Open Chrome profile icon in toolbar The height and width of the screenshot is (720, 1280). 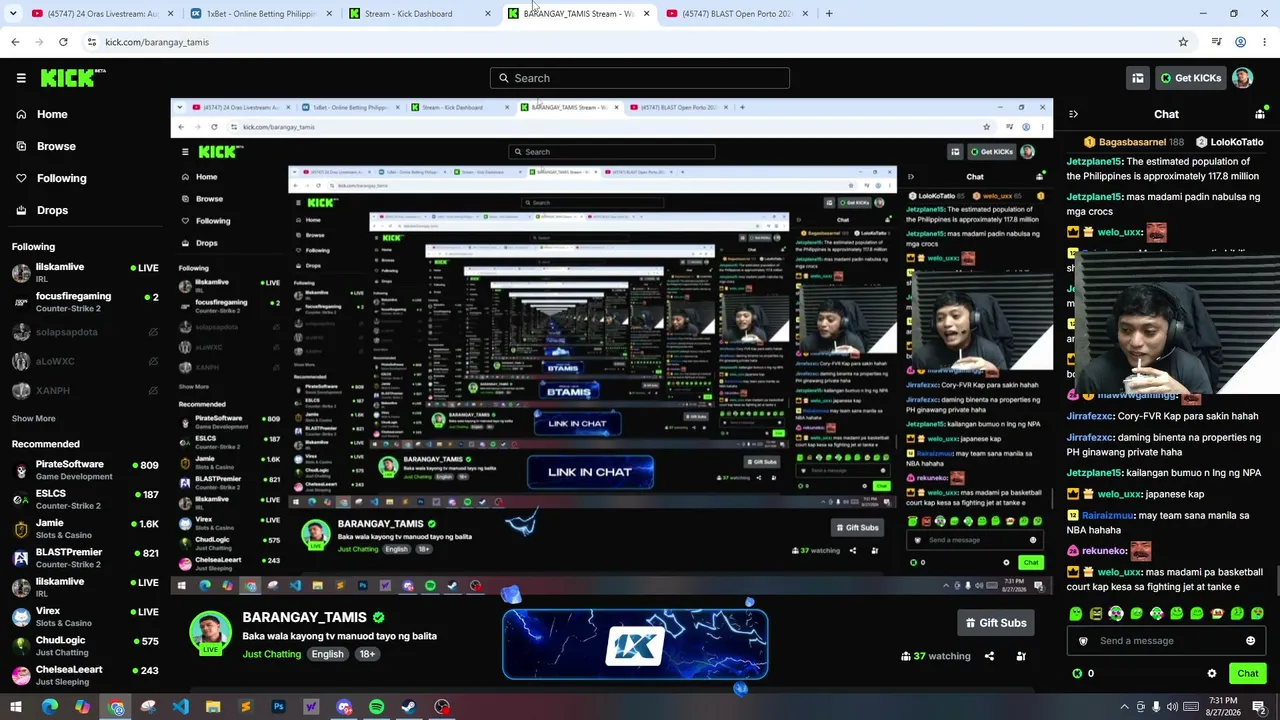pos(1240,42)
